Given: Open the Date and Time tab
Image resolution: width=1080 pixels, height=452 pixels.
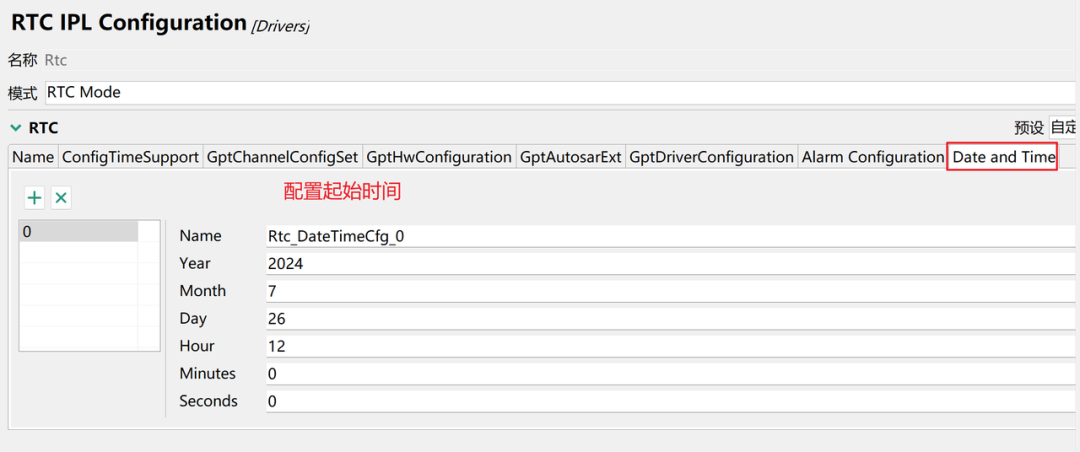Looking at the screenshot, I should (1003, 157).
